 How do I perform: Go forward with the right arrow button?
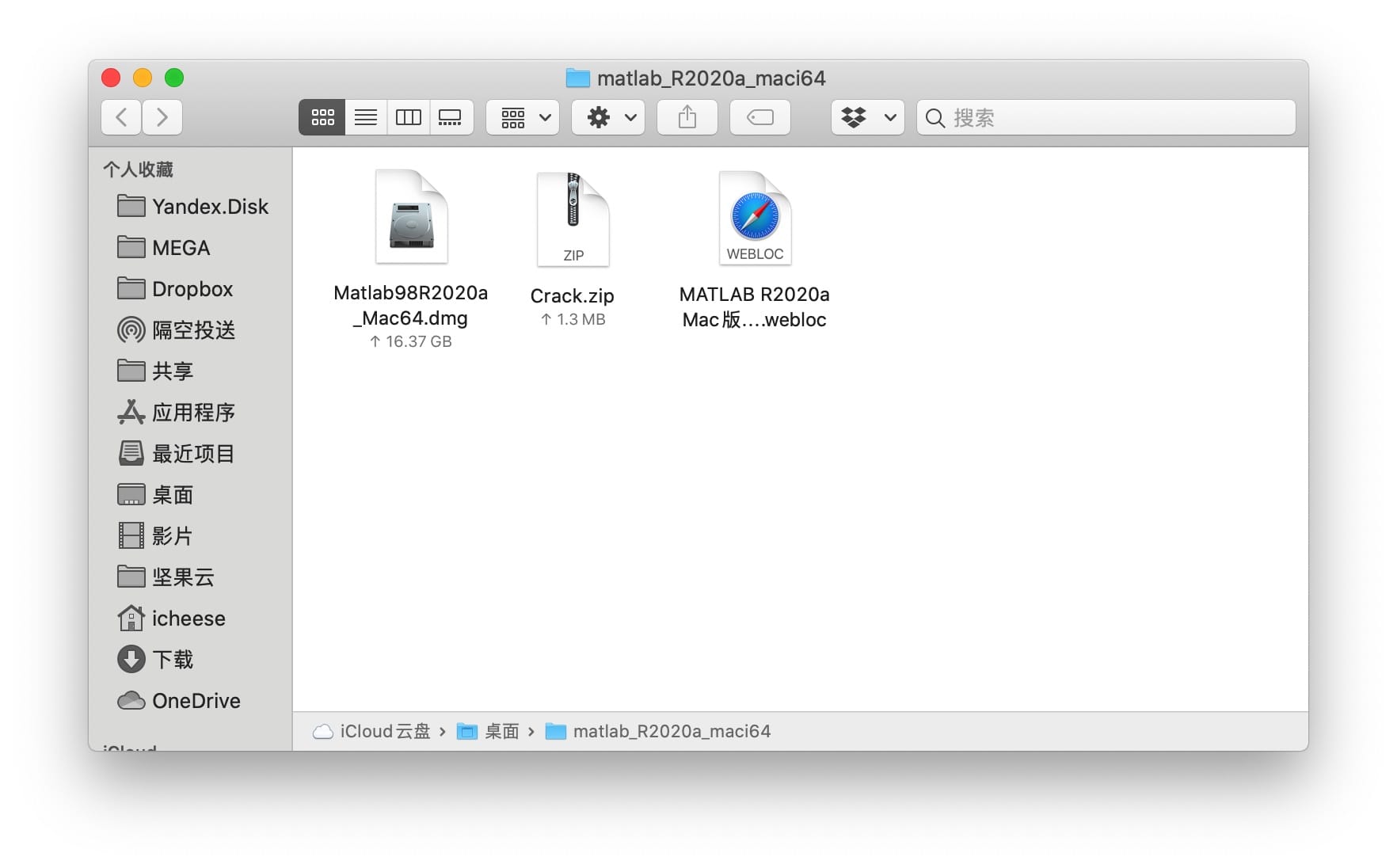(162, 117)
